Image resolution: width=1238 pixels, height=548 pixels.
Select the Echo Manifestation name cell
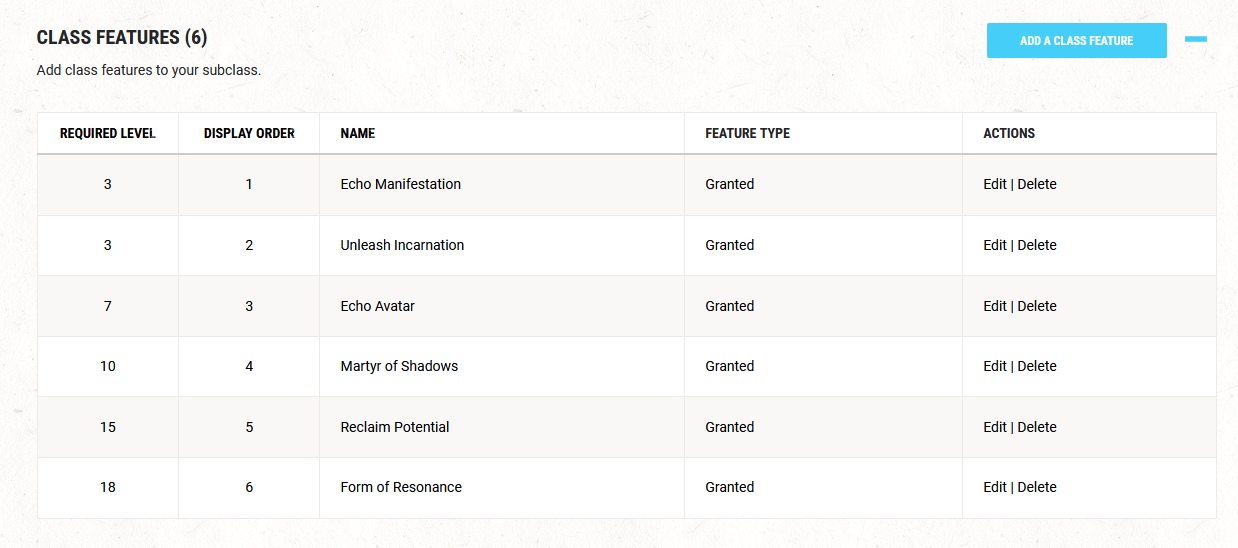tap(400, 184)
